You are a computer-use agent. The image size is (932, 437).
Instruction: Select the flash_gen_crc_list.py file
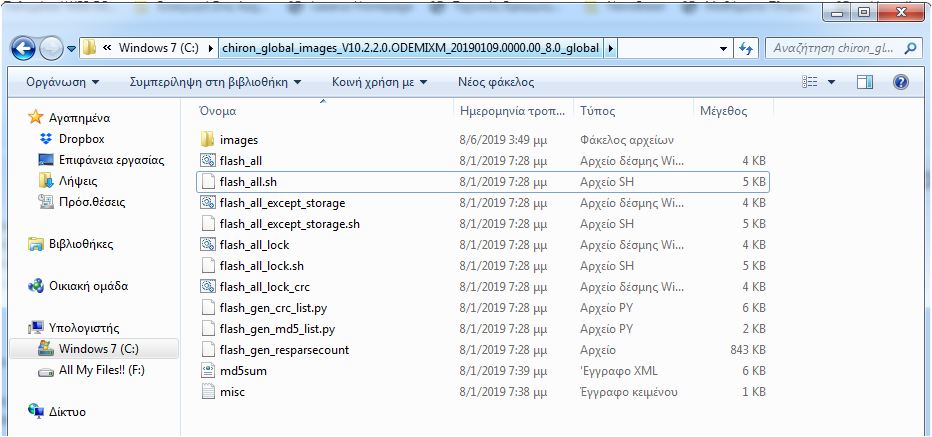coord(277,308)
